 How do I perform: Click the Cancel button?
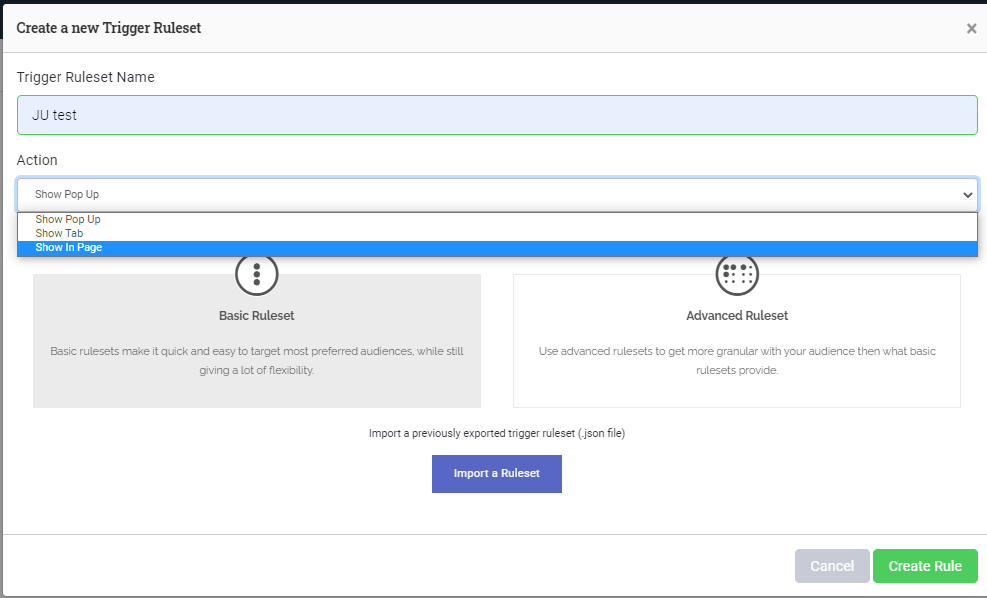pyautogui.click(x=832, y=565)
